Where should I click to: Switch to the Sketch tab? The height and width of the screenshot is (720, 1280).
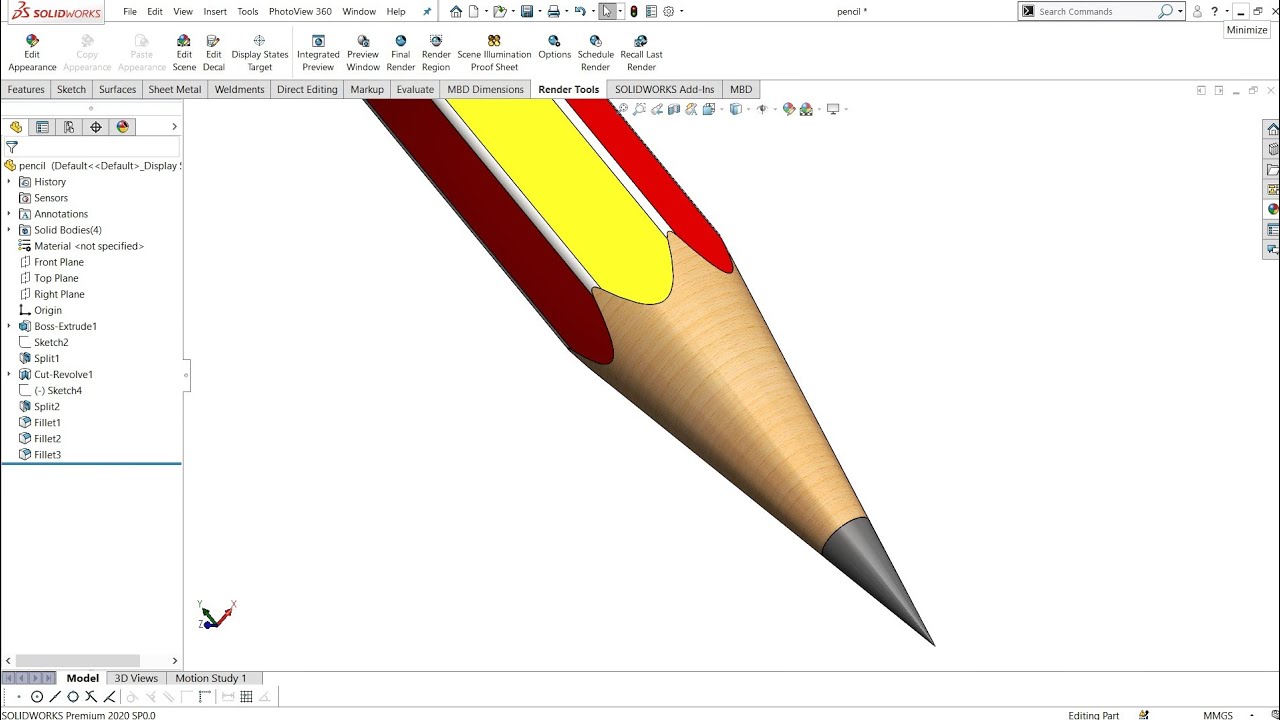(71, 89)
